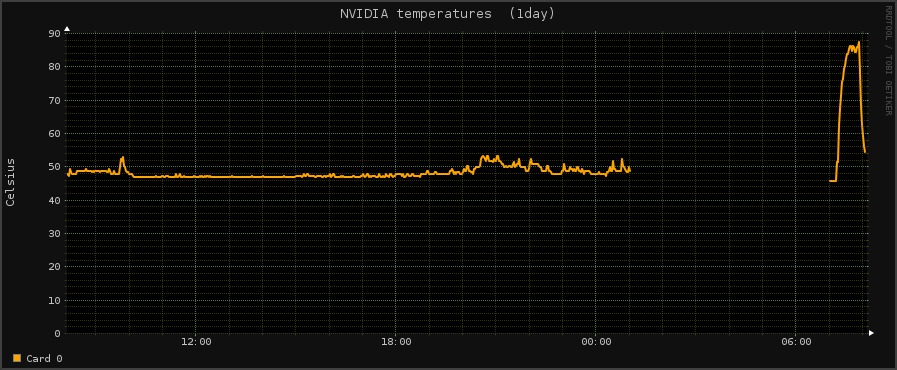This screenshot has height=370, width=897.
Task: Click the 'Card 0' legend label
Action: [x=44, y=359]
